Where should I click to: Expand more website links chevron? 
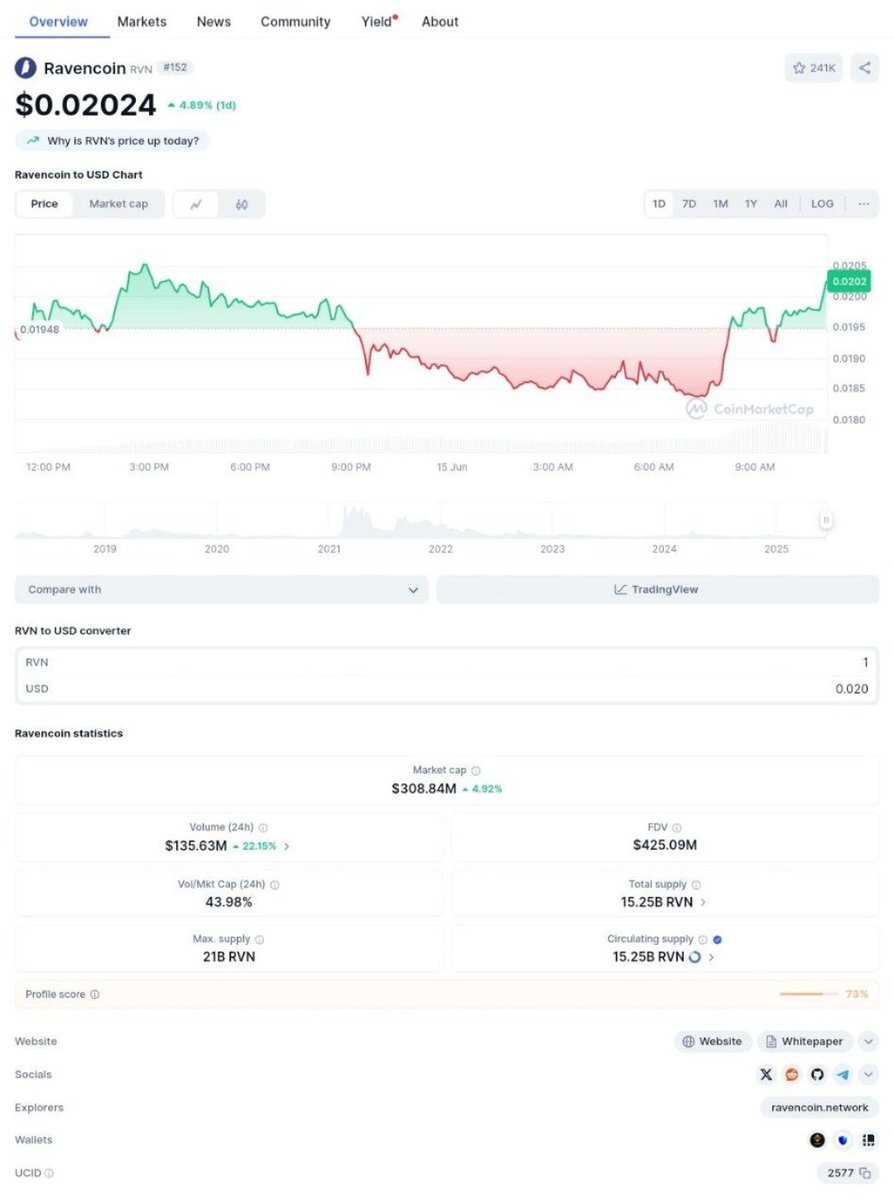(868, 1042)
